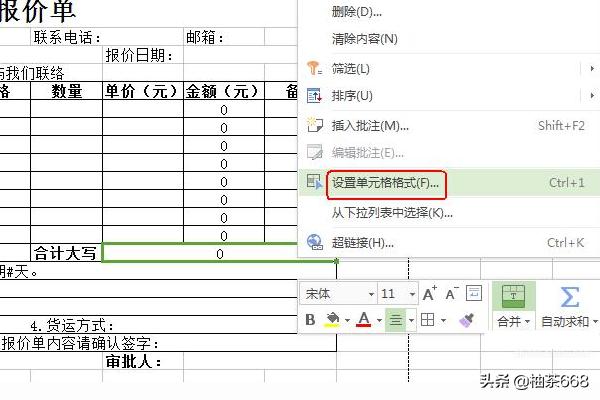This screenshot has height=400, width=600.
Task: Toggle bold formatting in mini toolbar
Action: pyautogui.click(x=310, y=320)
